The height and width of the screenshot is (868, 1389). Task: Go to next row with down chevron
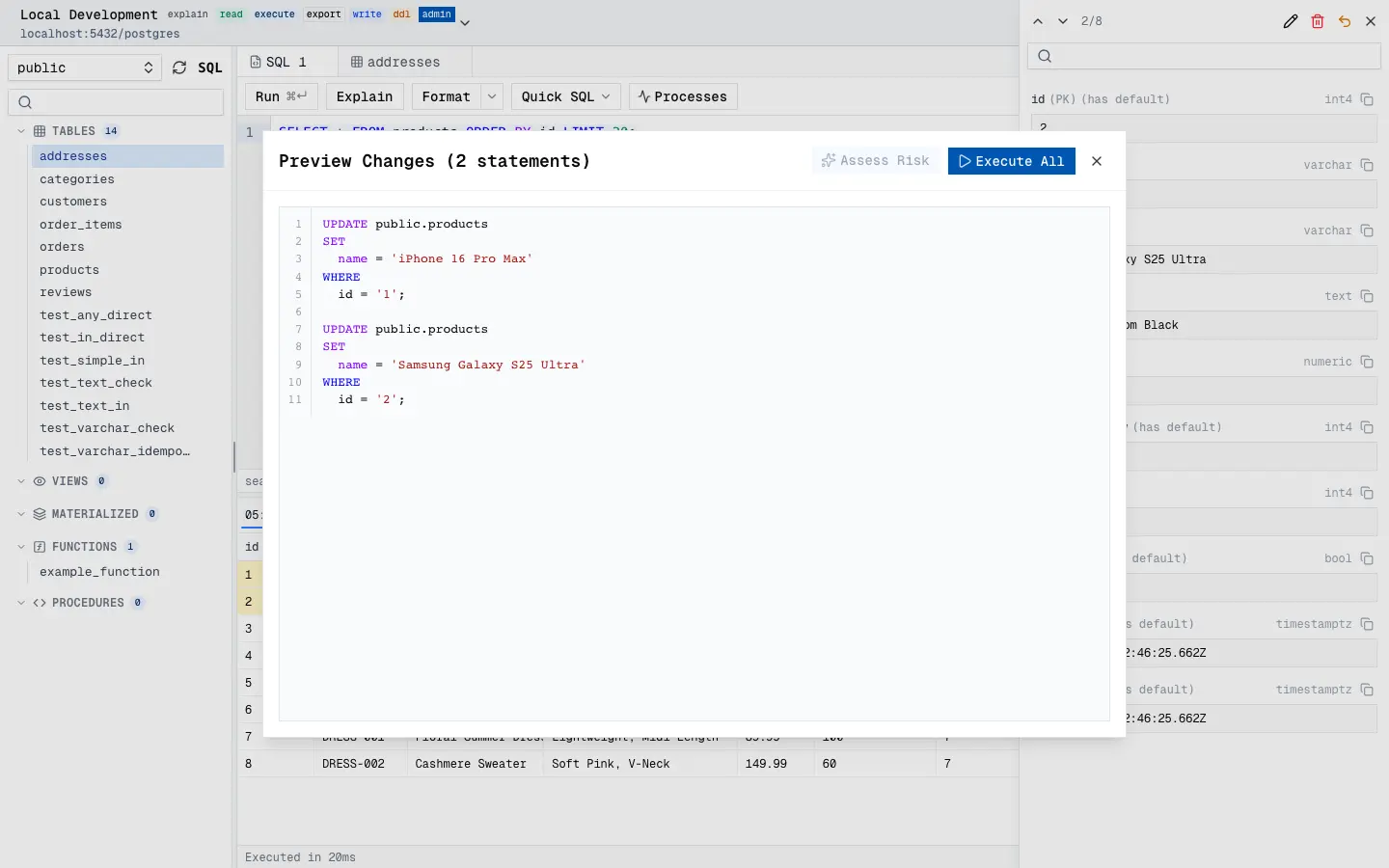1063,21
